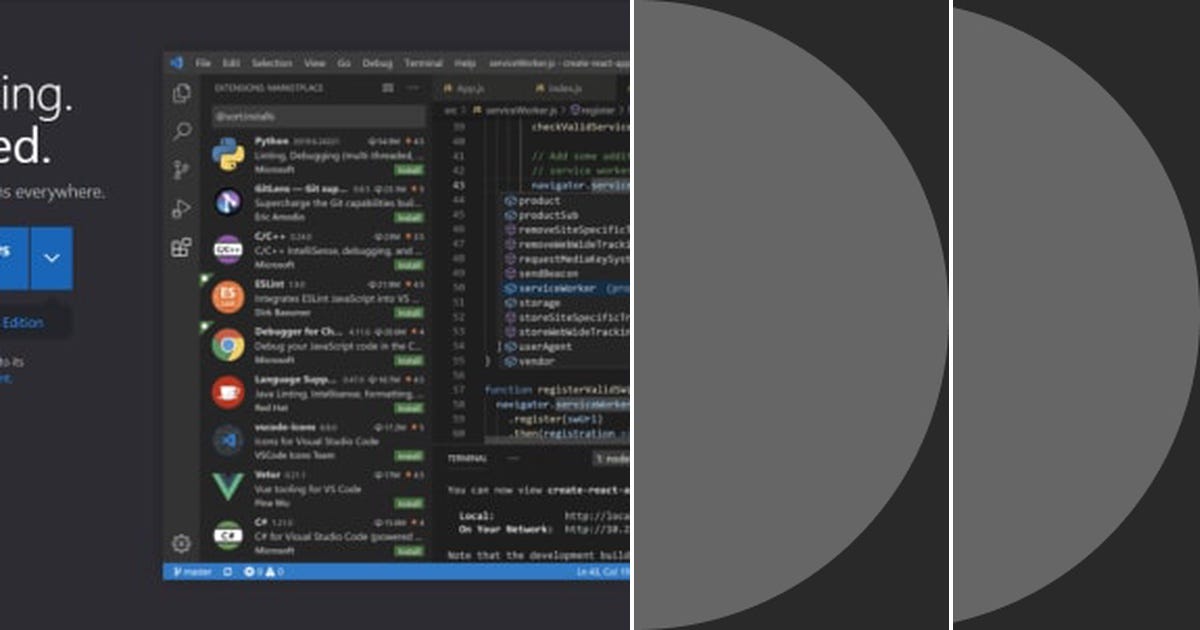Click the GitLens extension logo

[228, 202]
